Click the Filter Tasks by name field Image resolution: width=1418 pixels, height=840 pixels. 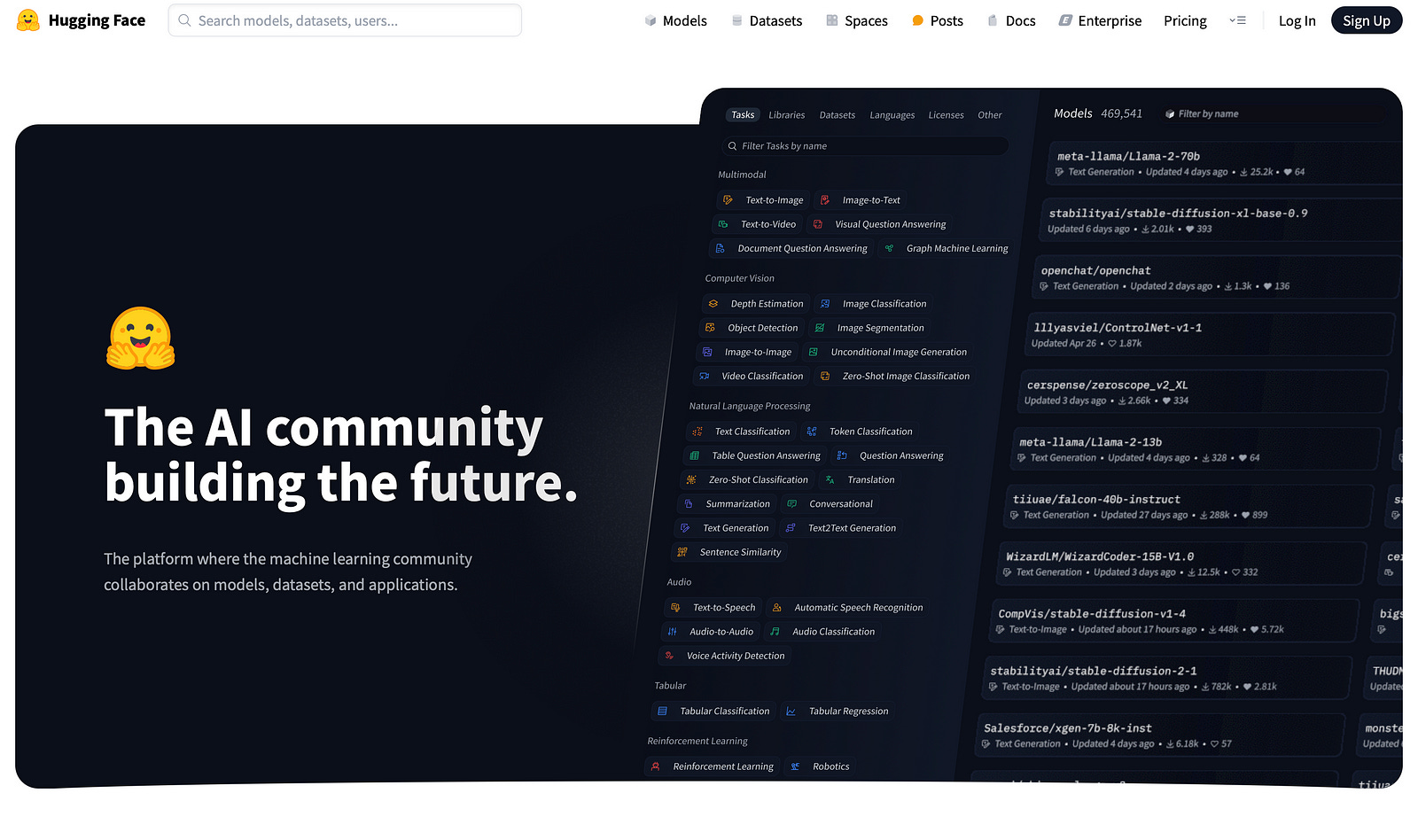pyautogui.click(x=866, y=146)
